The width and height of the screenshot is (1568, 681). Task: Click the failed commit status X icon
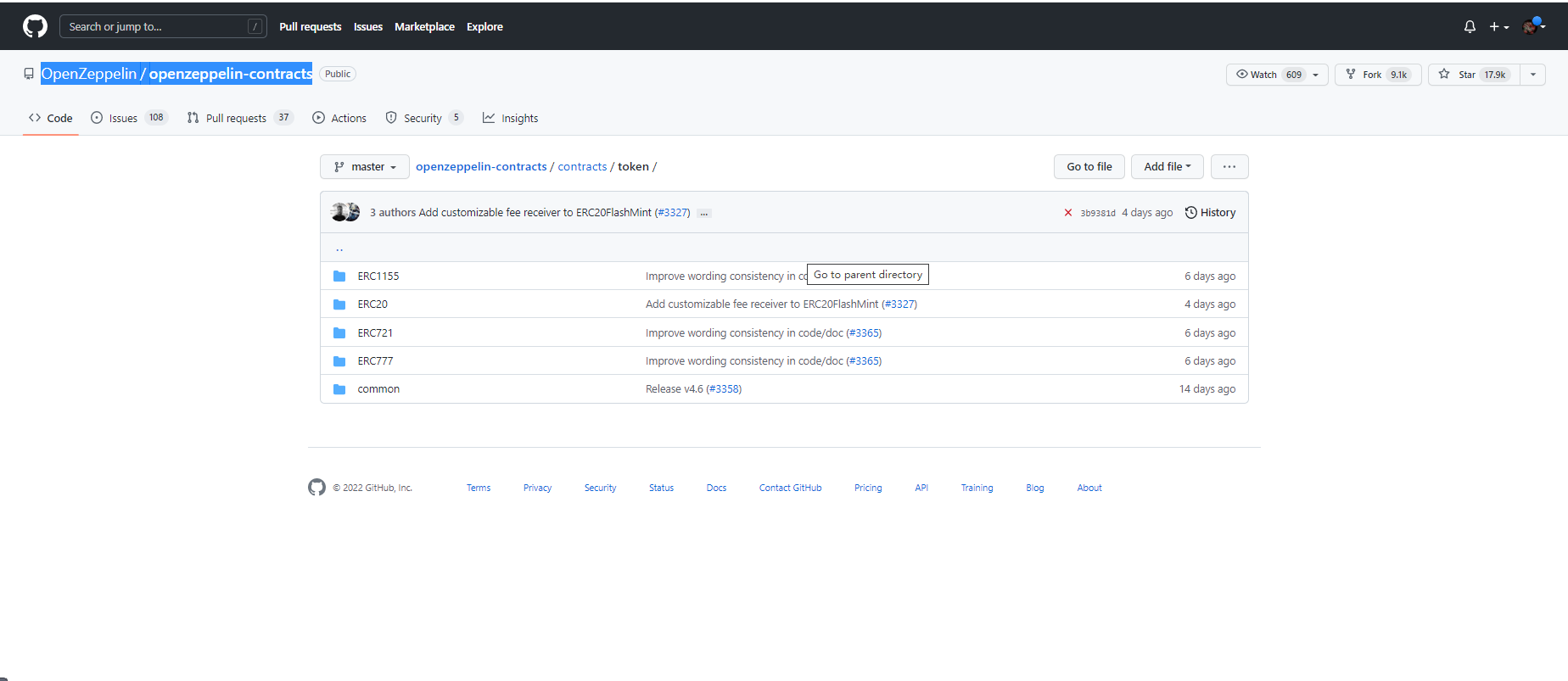click(1068, 213)
